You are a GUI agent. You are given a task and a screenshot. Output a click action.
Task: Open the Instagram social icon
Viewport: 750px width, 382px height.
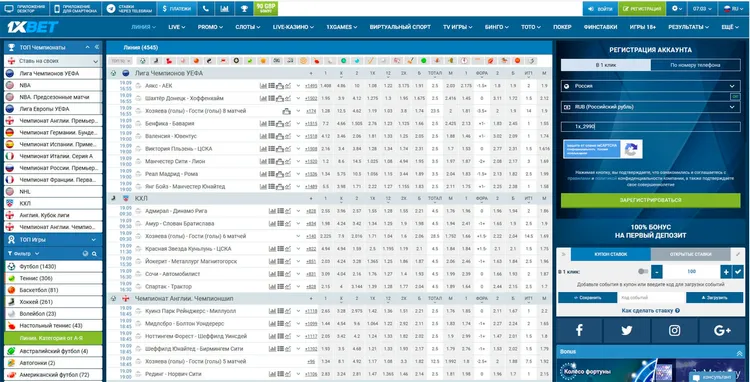pos(674,330)
